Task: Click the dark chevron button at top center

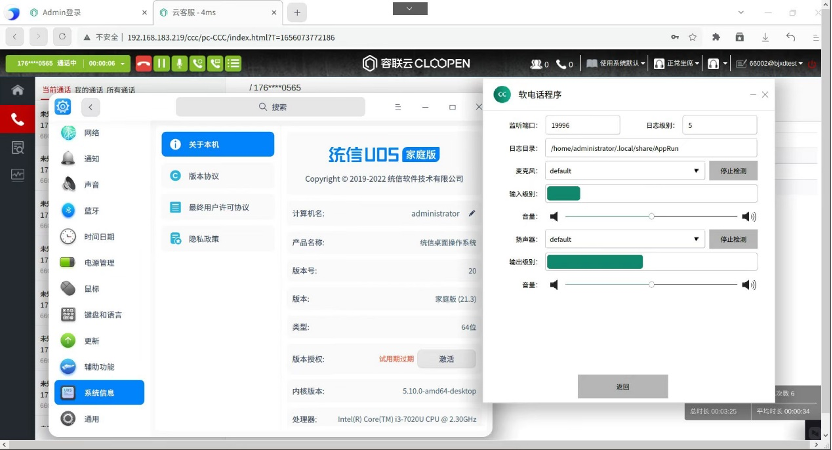Action: point(410,8)
